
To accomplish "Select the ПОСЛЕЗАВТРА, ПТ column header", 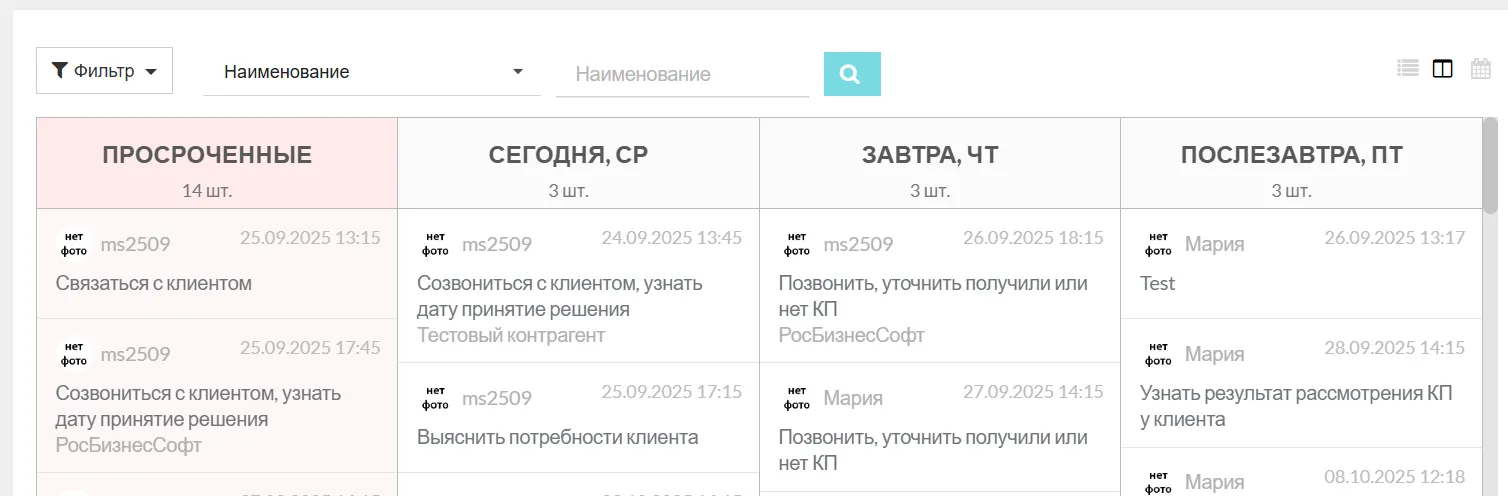I will [1291, 155].
